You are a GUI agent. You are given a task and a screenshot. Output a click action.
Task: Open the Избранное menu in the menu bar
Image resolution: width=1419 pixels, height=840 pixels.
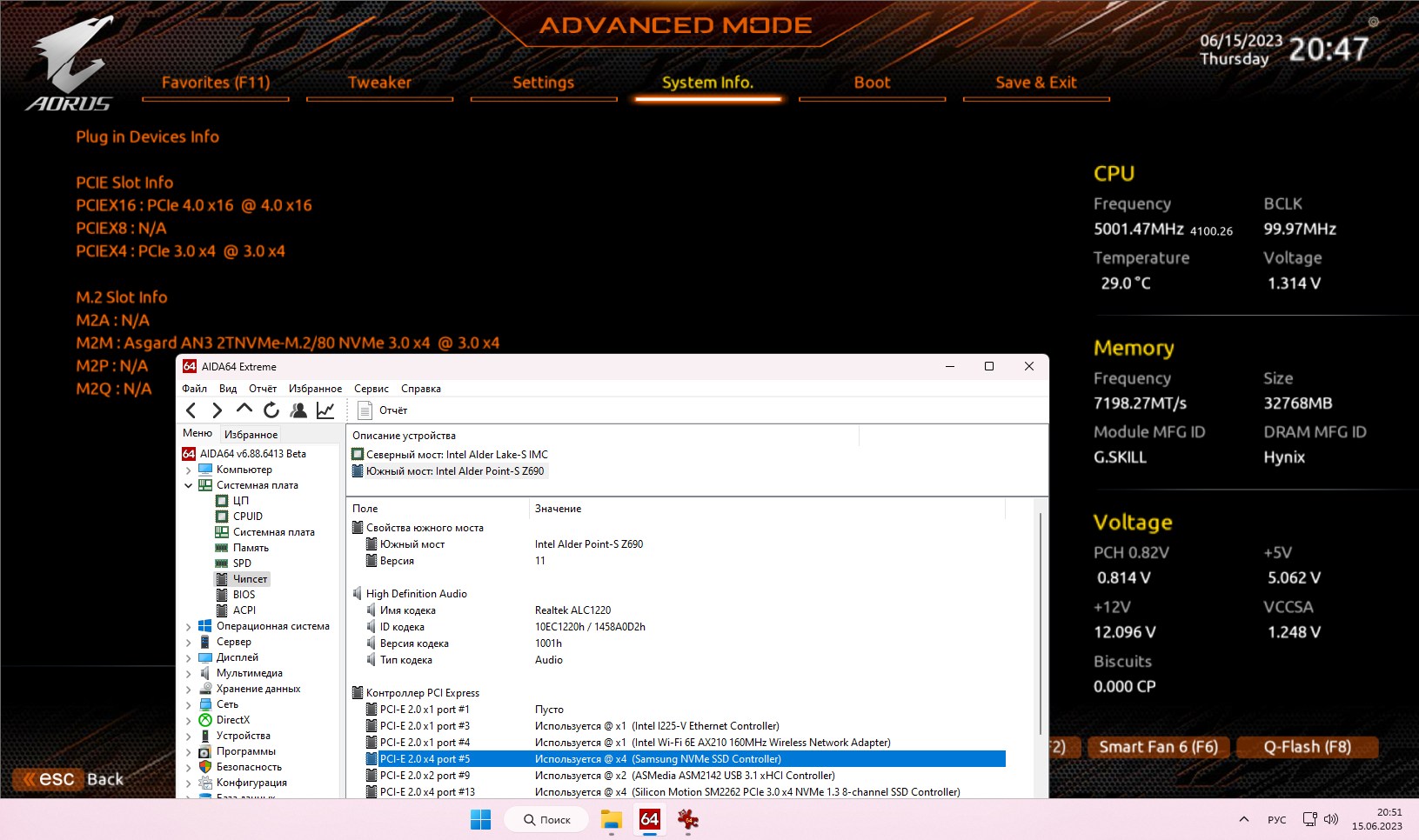(x=315, y=389)
